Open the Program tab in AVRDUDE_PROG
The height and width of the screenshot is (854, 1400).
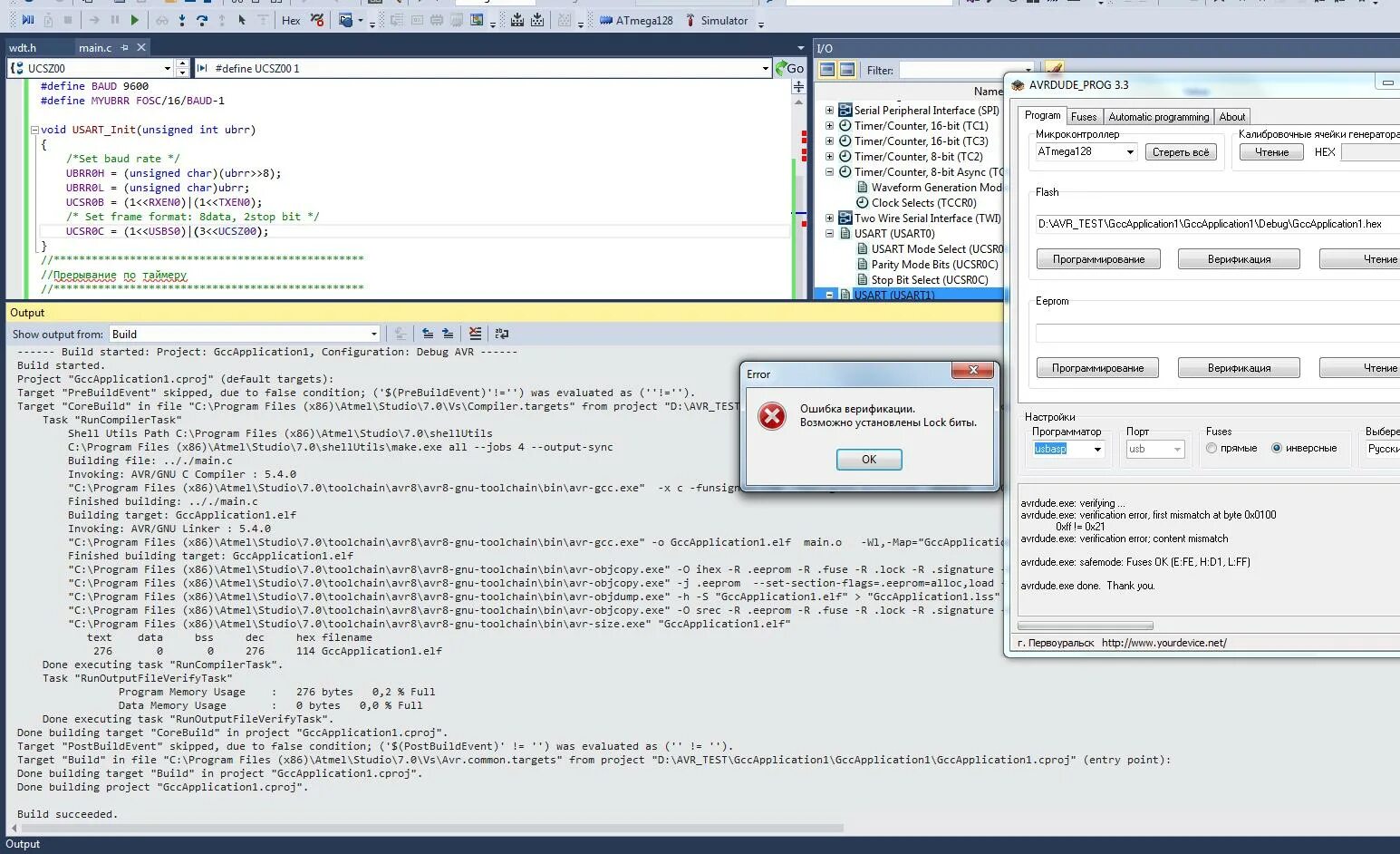pyautogui.click(x=1042, y=116)
